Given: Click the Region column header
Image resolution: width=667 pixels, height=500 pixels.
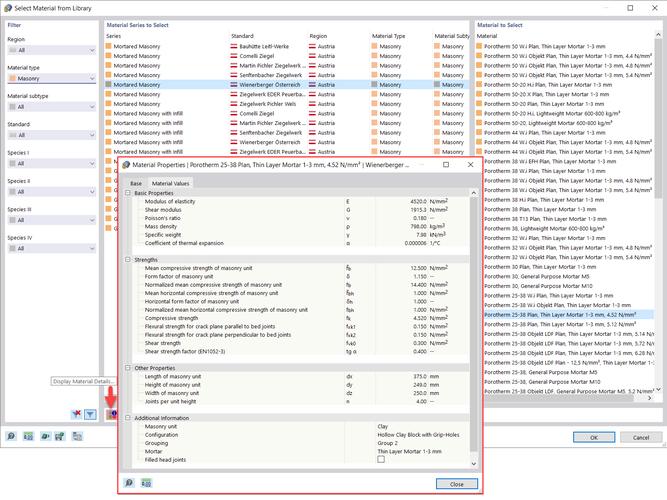Looking at the screenshot, I should [318, 36].
